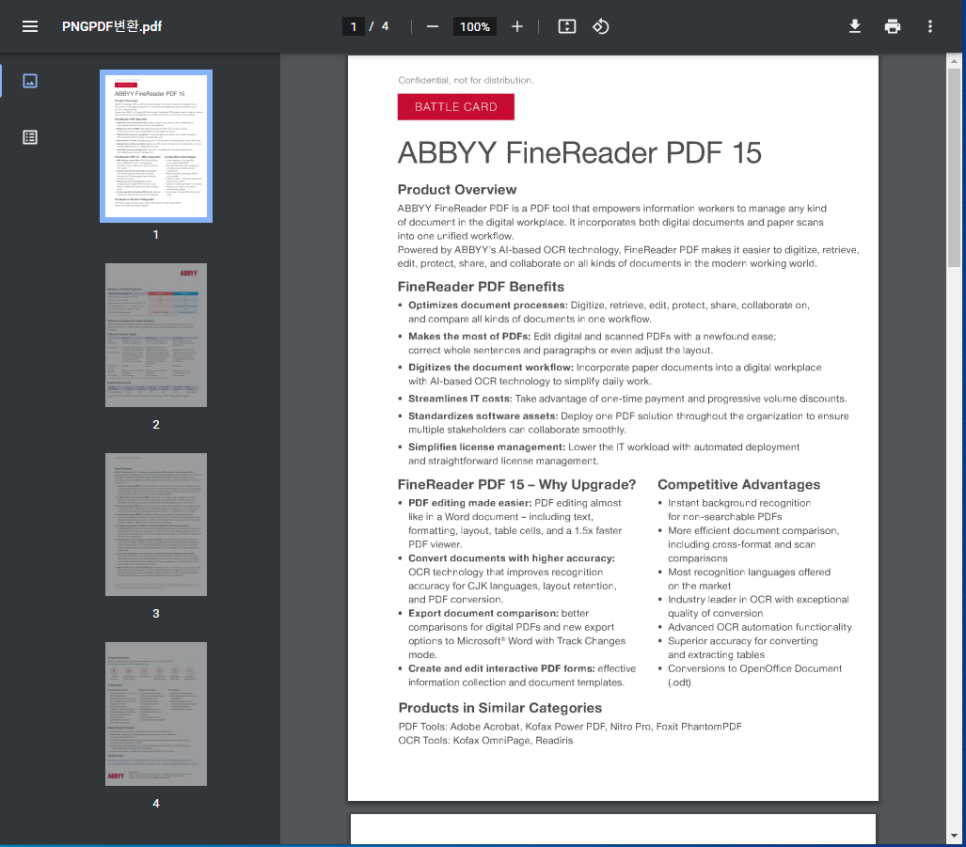The width and height of the screenshot is (966, 847).
Task: Click the PNGPDF변환.pdf file title
Action: coord(112,26)
